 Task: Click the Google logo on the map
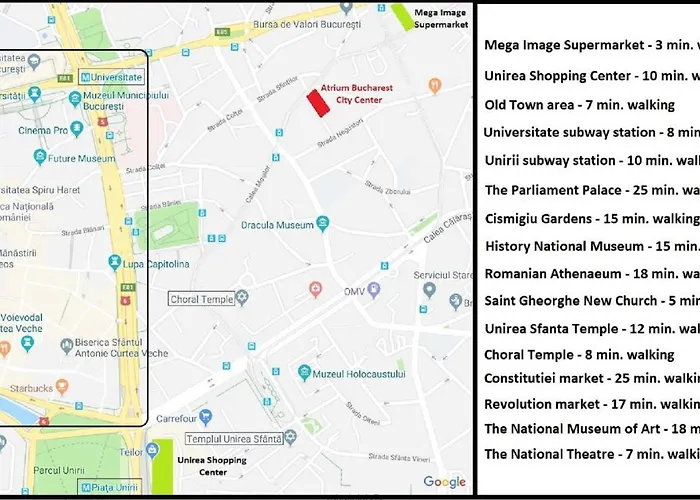pyautogui.click(x=443, y=482)
